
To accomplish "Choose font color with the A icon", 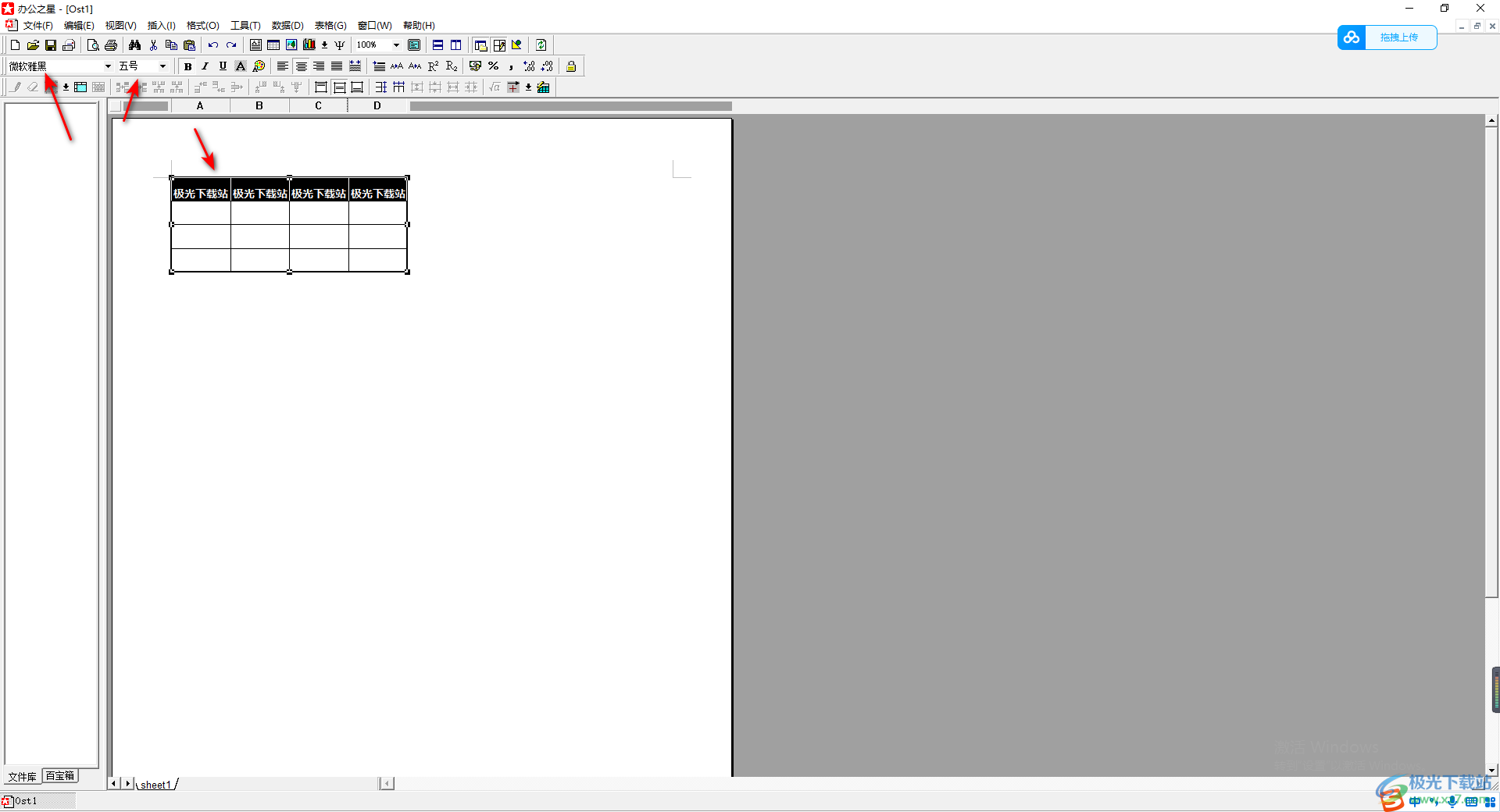I will coord(241,66).
